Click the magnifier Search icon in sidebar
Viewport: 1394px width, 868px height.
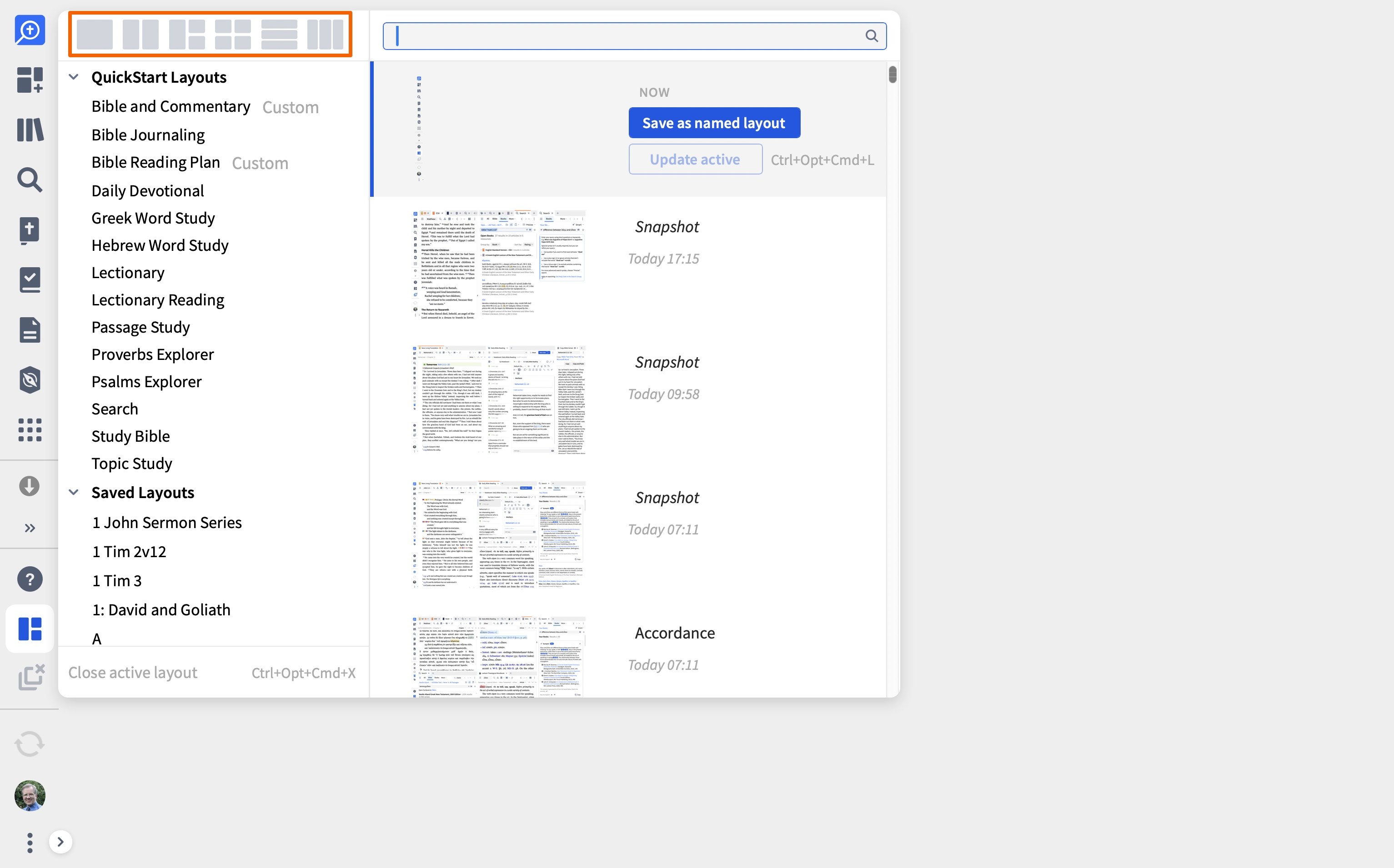coord(29,180)
